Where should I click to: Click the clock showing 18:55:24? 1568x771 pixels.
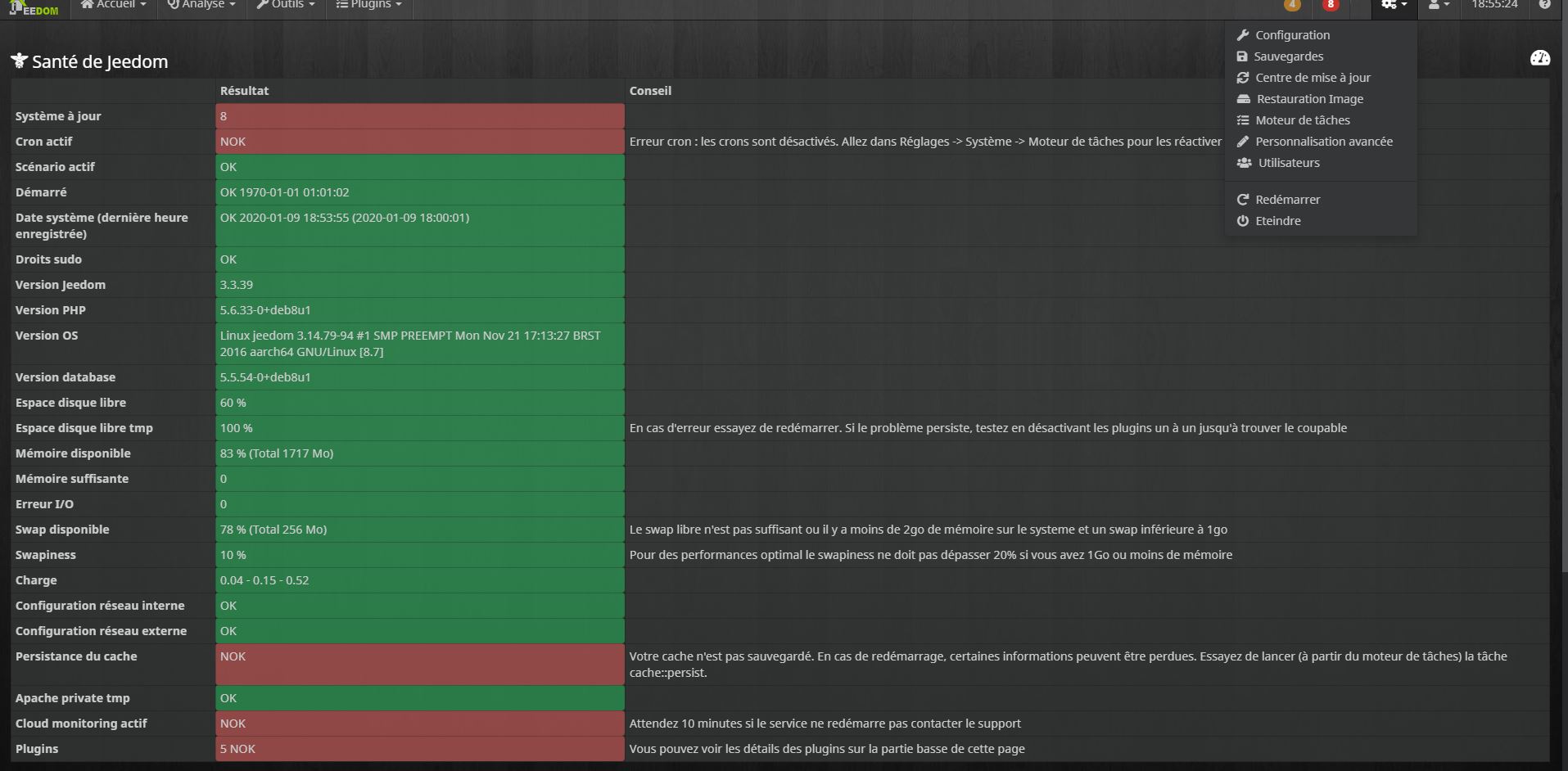coord(1494,5)
